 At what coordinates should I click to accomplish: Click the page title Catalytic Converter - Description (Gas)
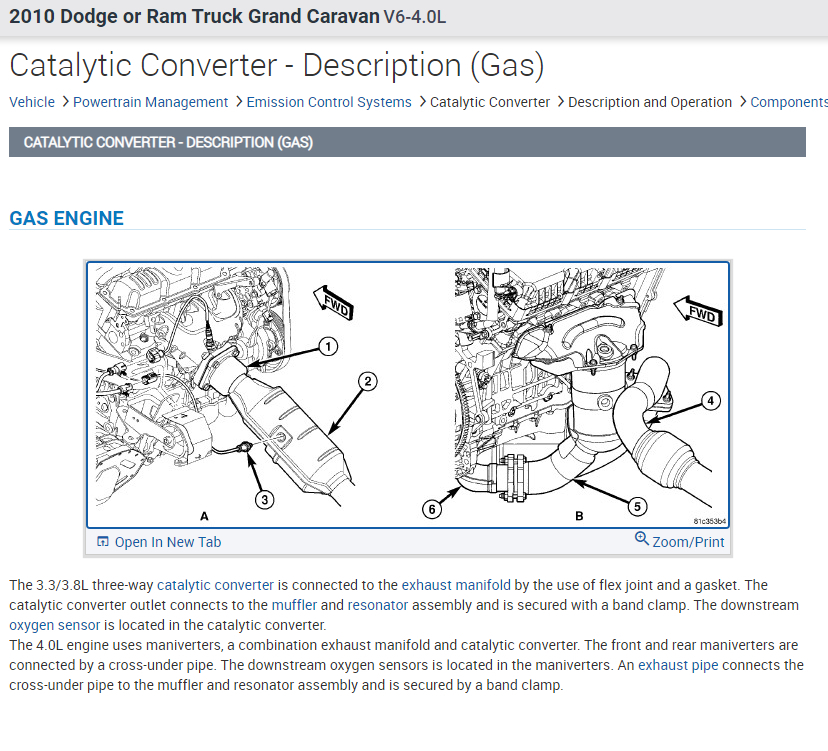tap(277, 65)
